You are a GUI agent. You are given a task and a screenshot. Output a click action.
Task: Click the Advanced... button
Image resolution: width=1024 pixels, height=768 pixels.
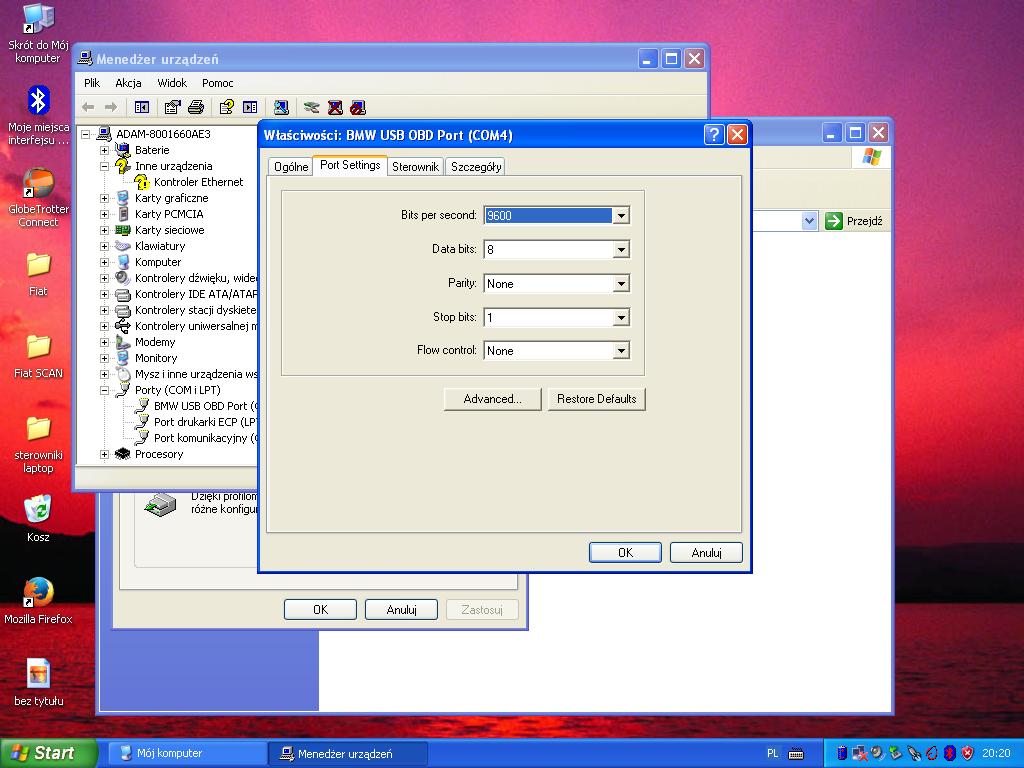[x=492, y=399]
